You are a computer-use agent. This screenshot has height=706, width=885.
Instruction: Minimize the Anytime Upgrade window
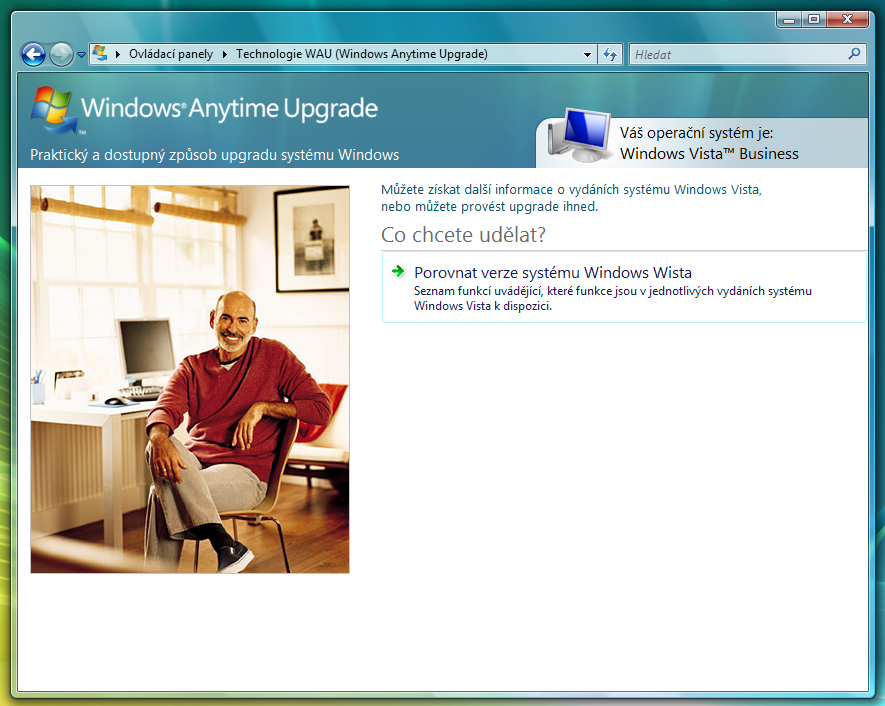[789, 20]
